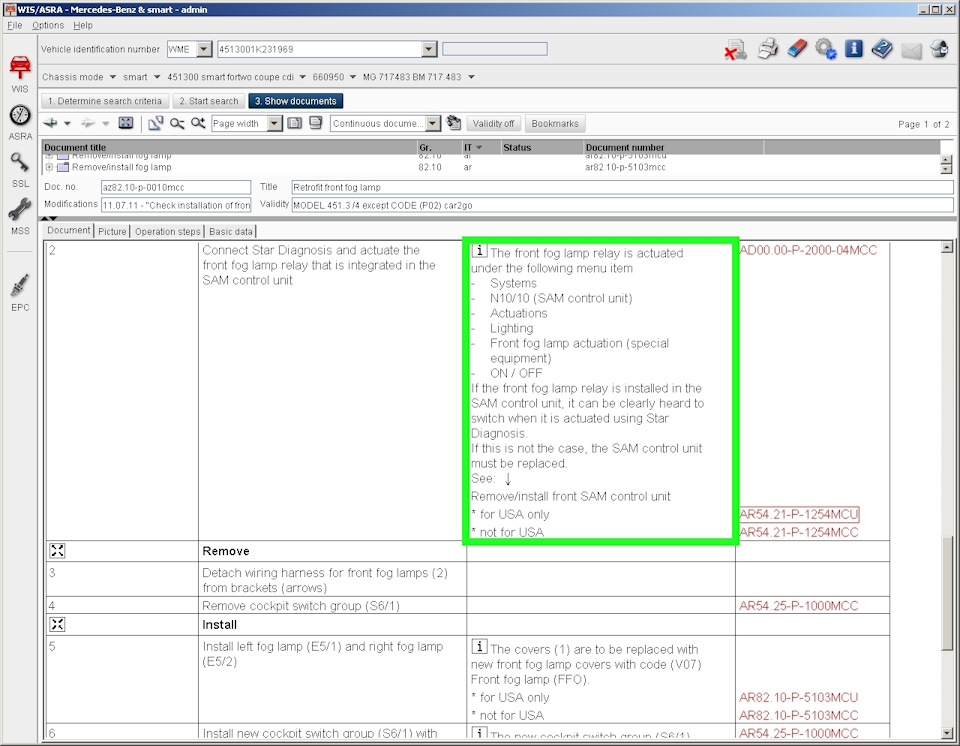Click the delete vehicle document icon
The image size is (960, 746).
tap(735, 50)
